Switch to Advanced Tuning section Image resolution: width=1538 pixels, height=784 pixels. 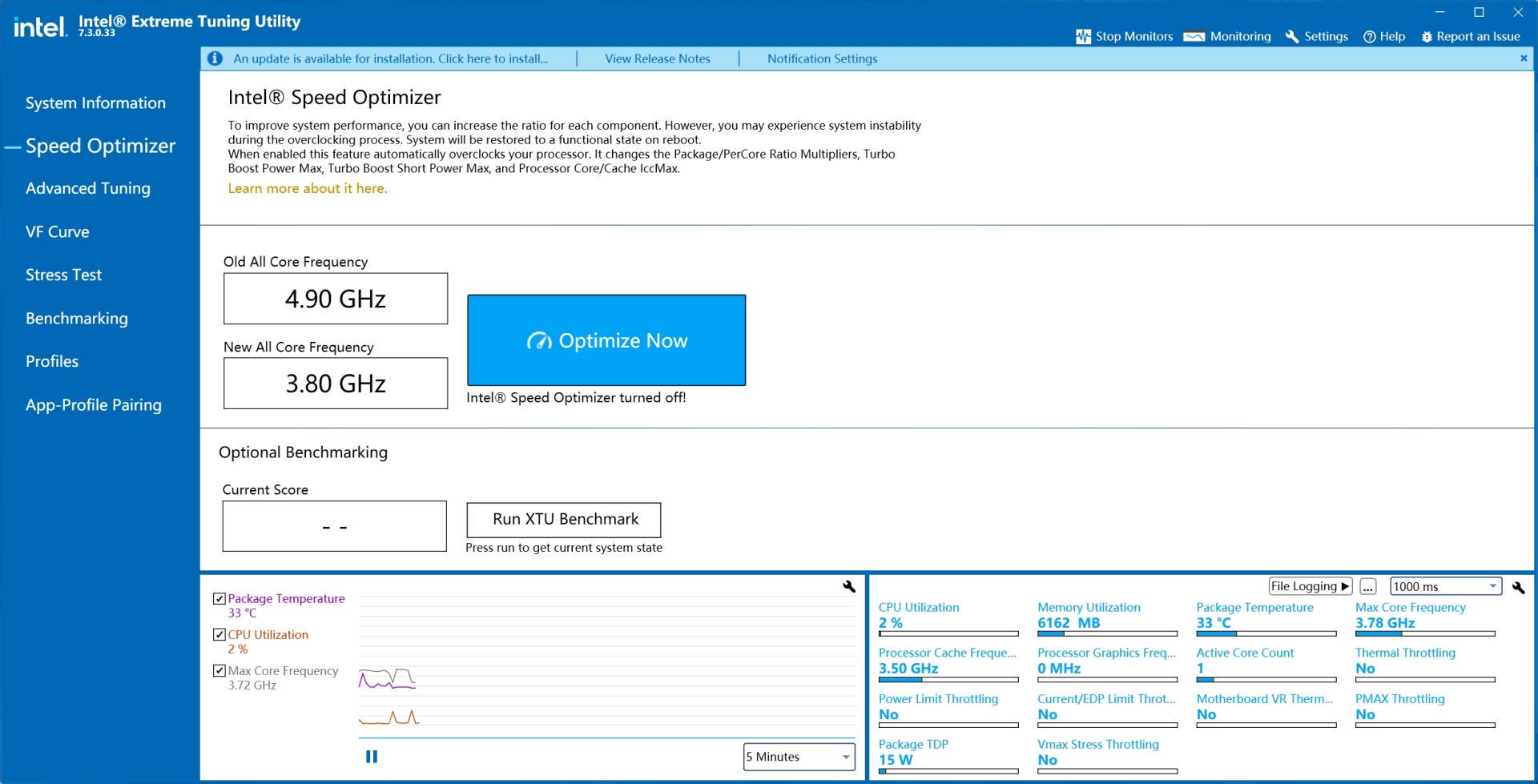coord(88,188)
